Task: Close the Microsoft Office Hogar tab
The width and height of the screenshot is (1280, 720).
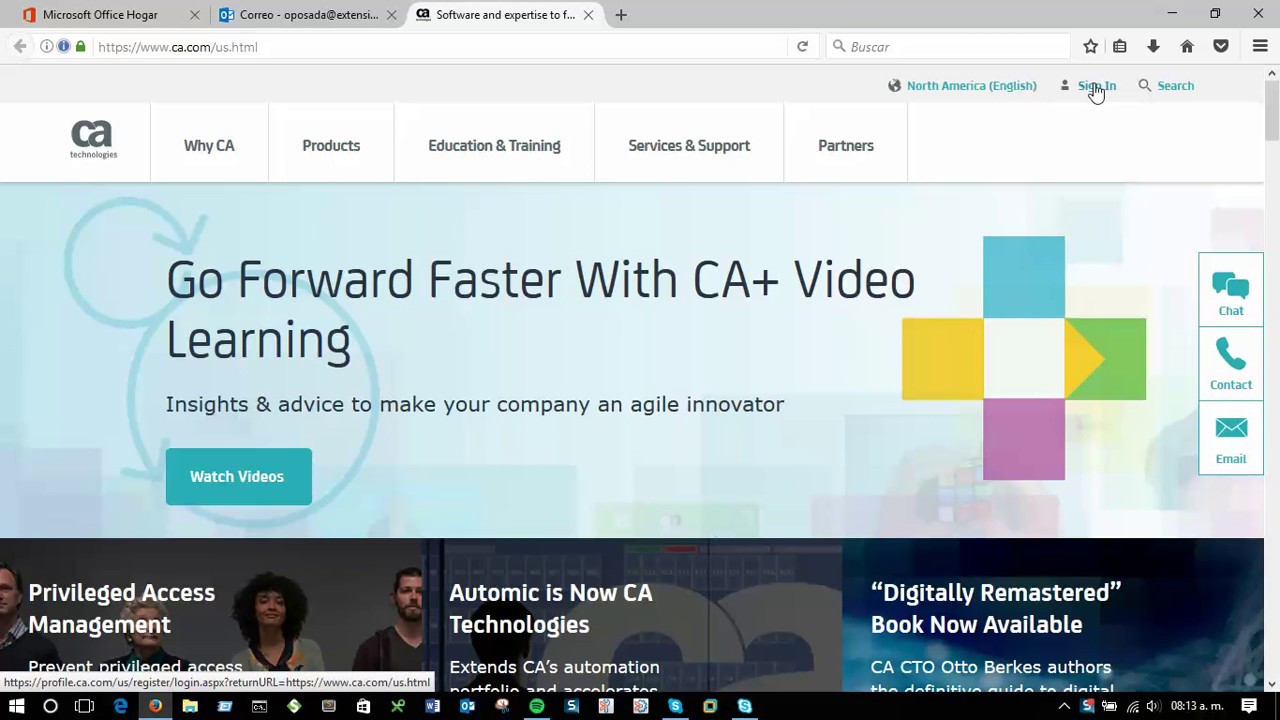Action: pyautogui.click(x=195, y=15)
